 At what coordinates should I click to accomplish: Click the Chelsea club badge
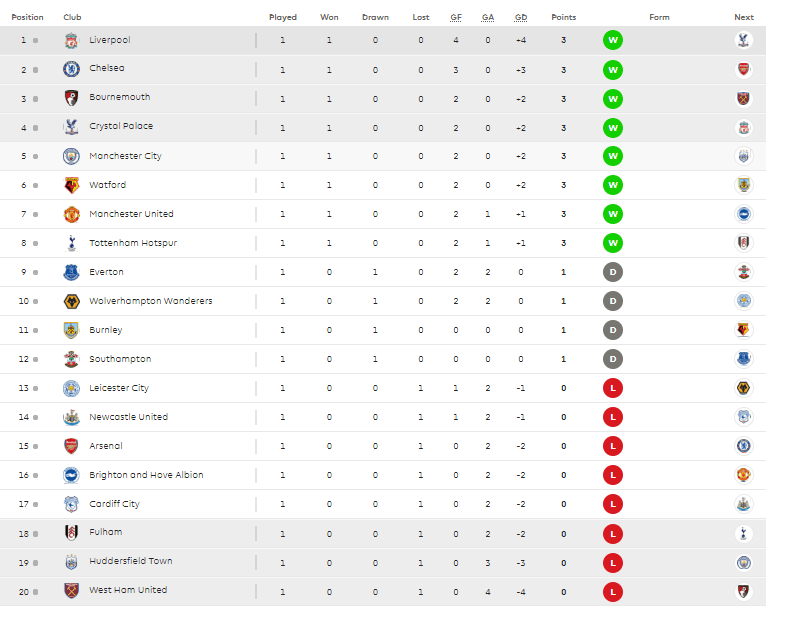pos(71,69)
